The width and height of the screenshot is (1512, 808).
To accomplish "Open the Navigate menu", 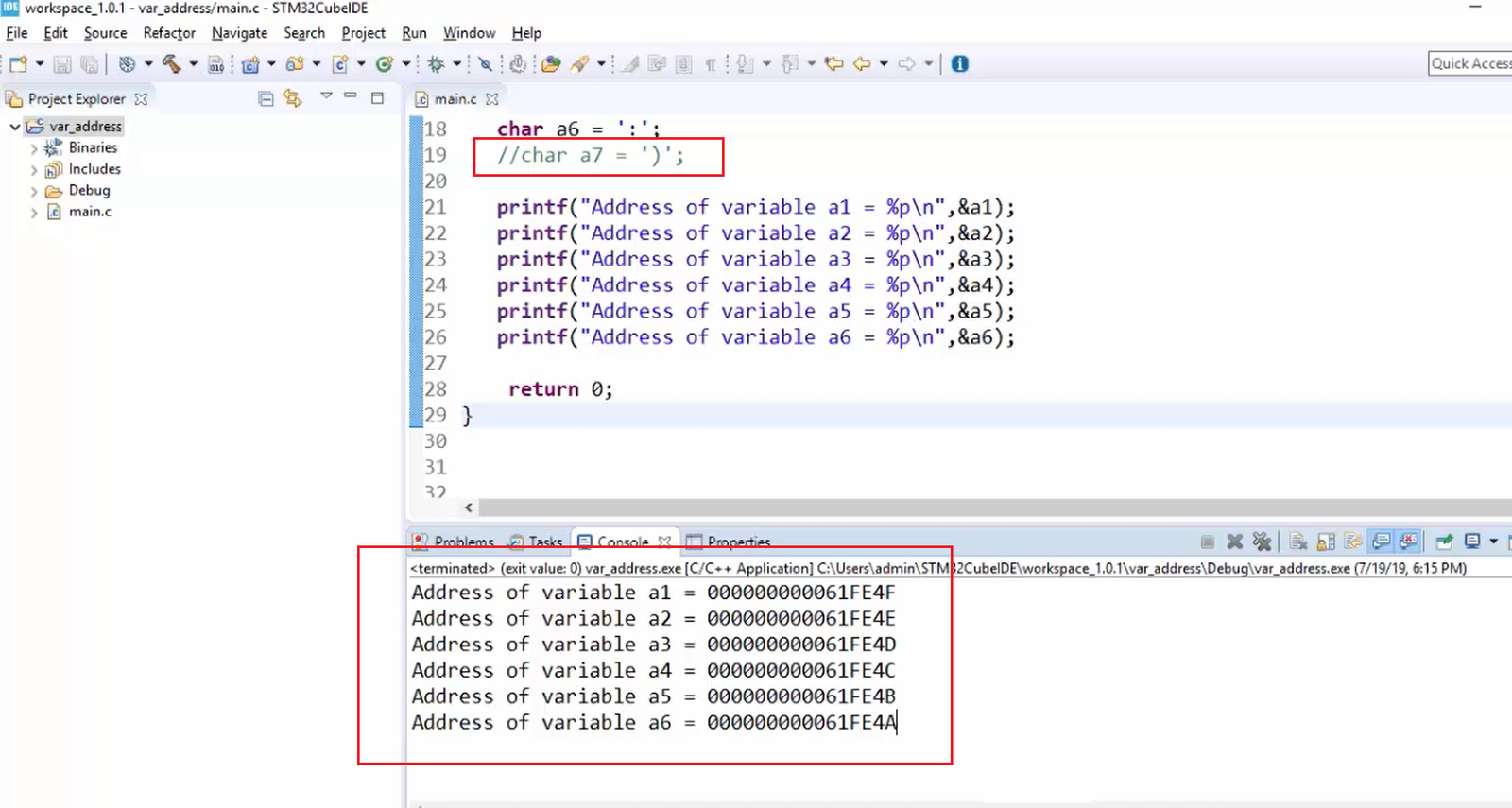I will pos(239,33).
